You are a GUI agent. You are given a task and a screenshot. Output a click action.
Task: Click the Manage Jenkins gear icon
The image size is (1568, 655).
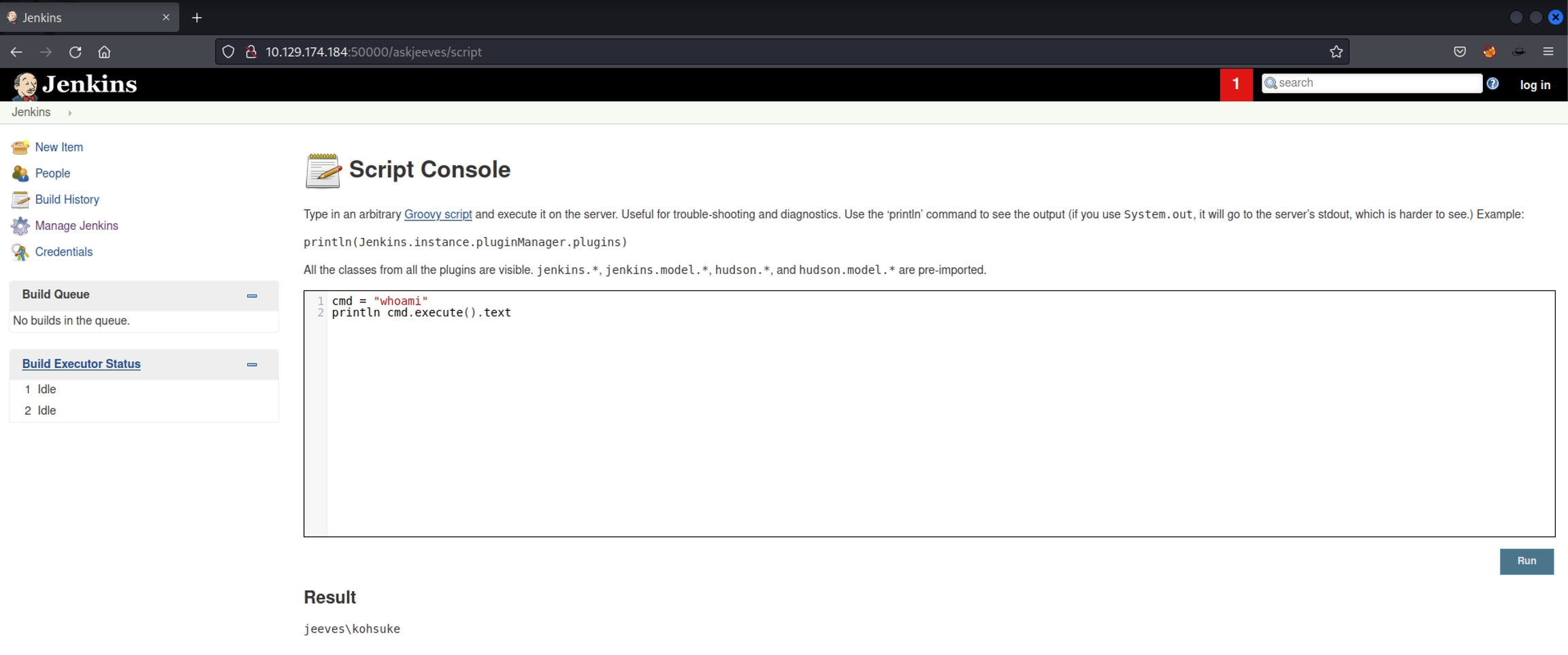click(x=20, y=226)
